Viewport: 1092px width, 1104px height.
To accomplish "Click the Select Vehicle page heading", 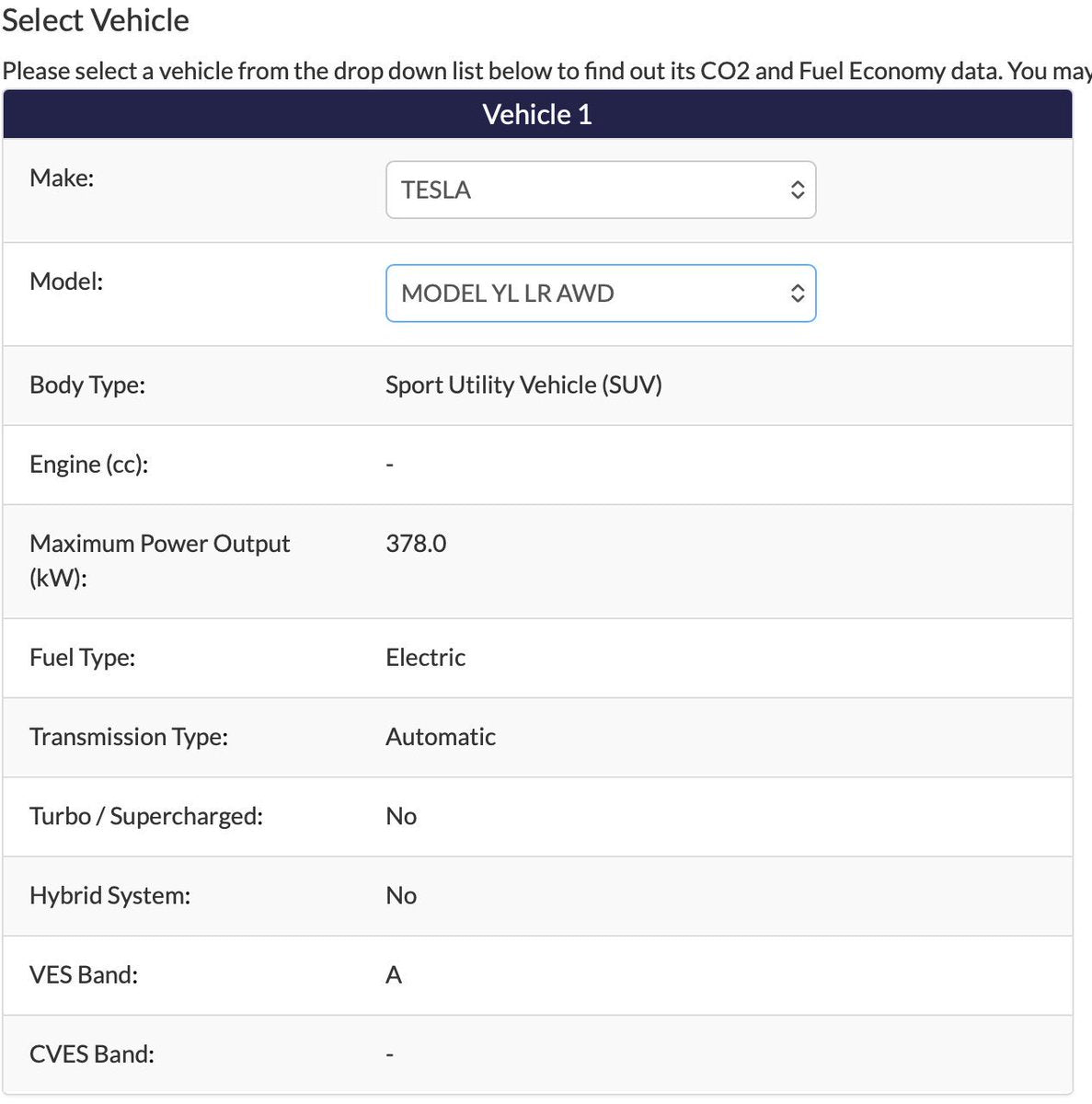I will point(95,19).
